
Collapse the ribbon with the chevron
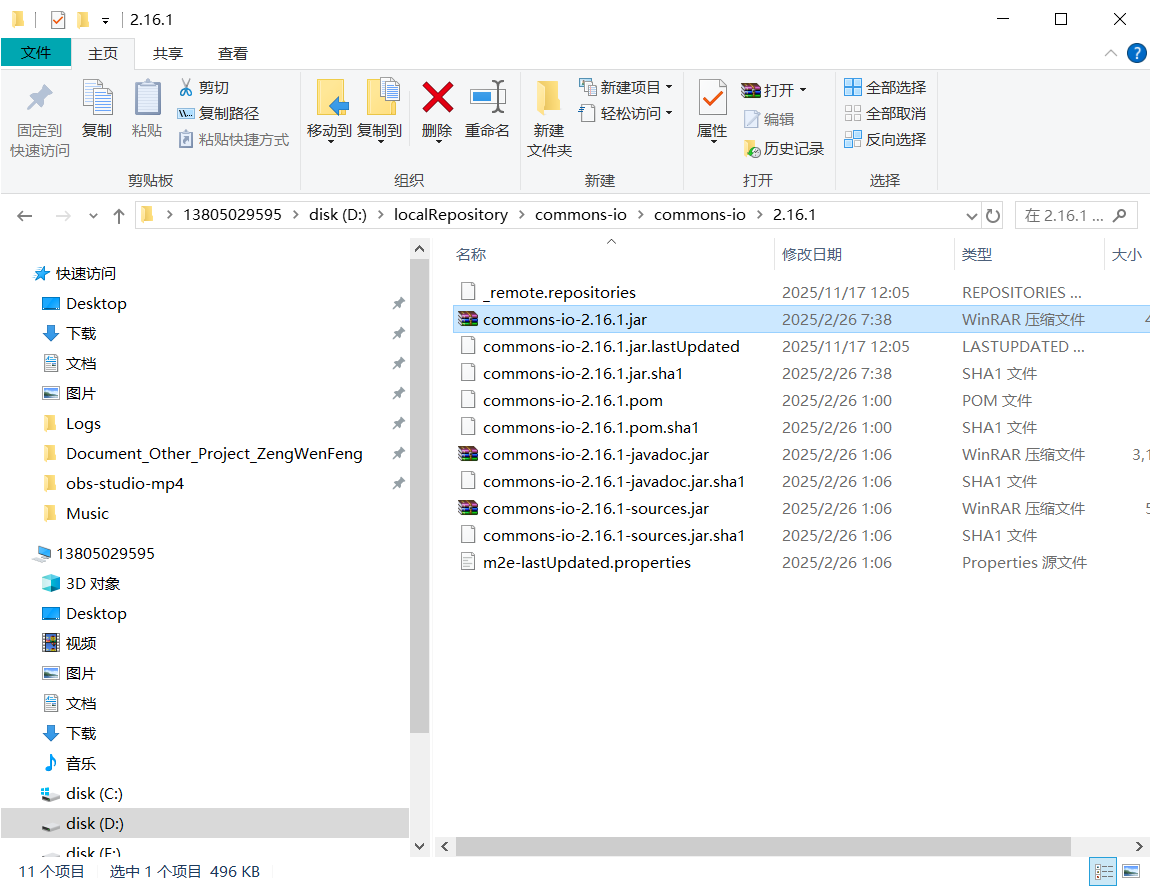pos(1111,53)
